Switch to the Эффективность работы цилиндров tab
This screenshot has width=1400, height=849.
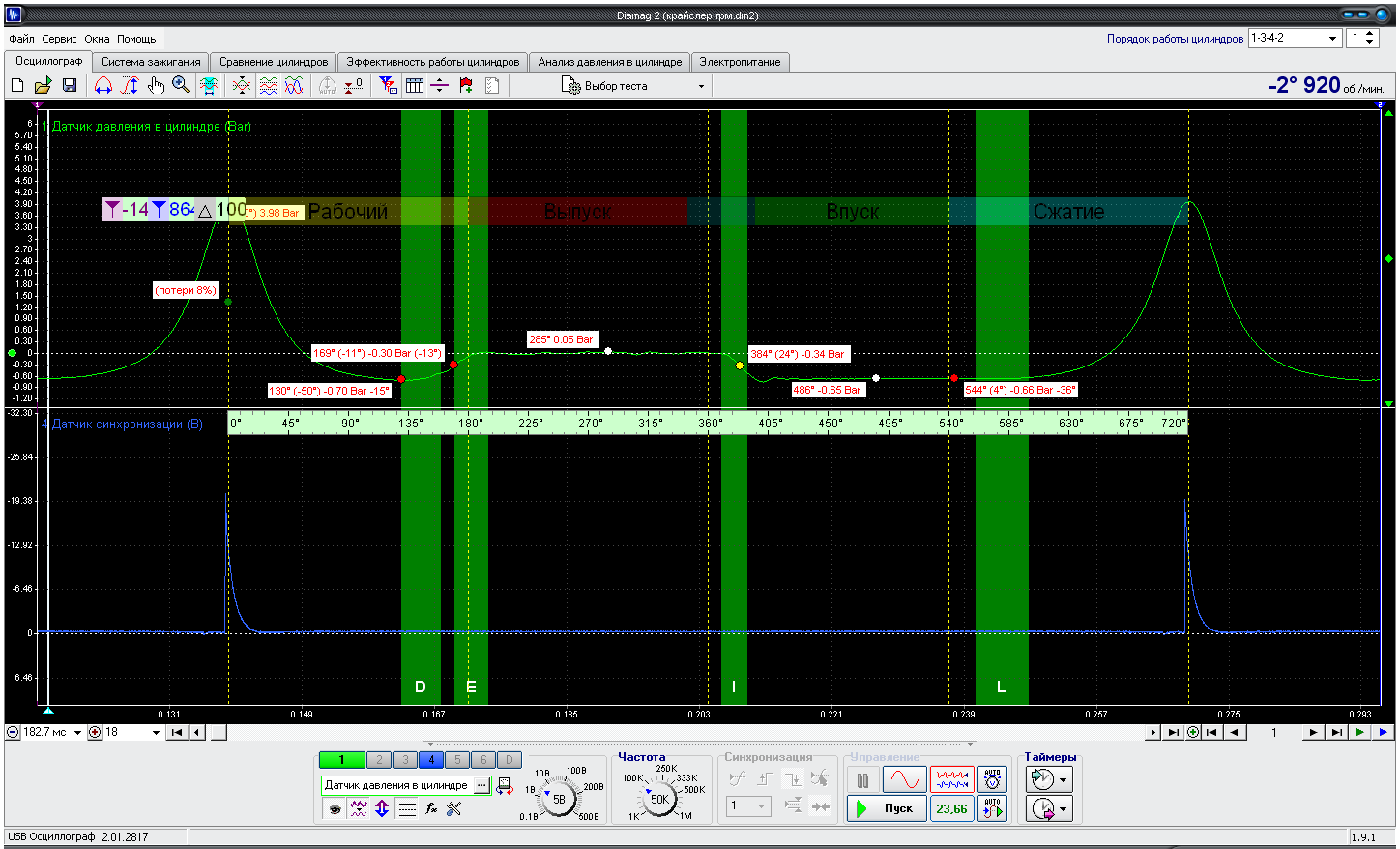coord(433,62)
